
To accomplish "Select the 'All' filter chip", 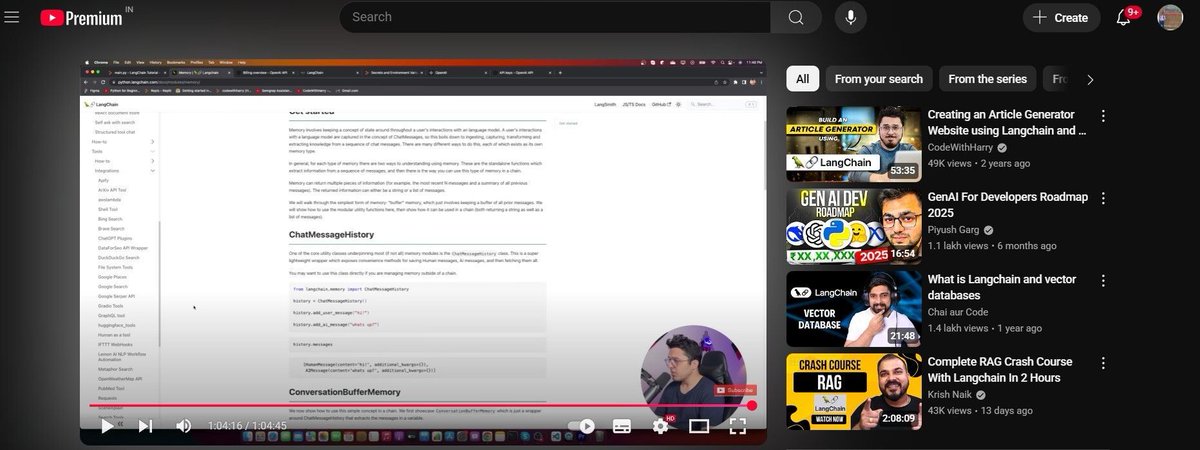I will coord(802,79).
